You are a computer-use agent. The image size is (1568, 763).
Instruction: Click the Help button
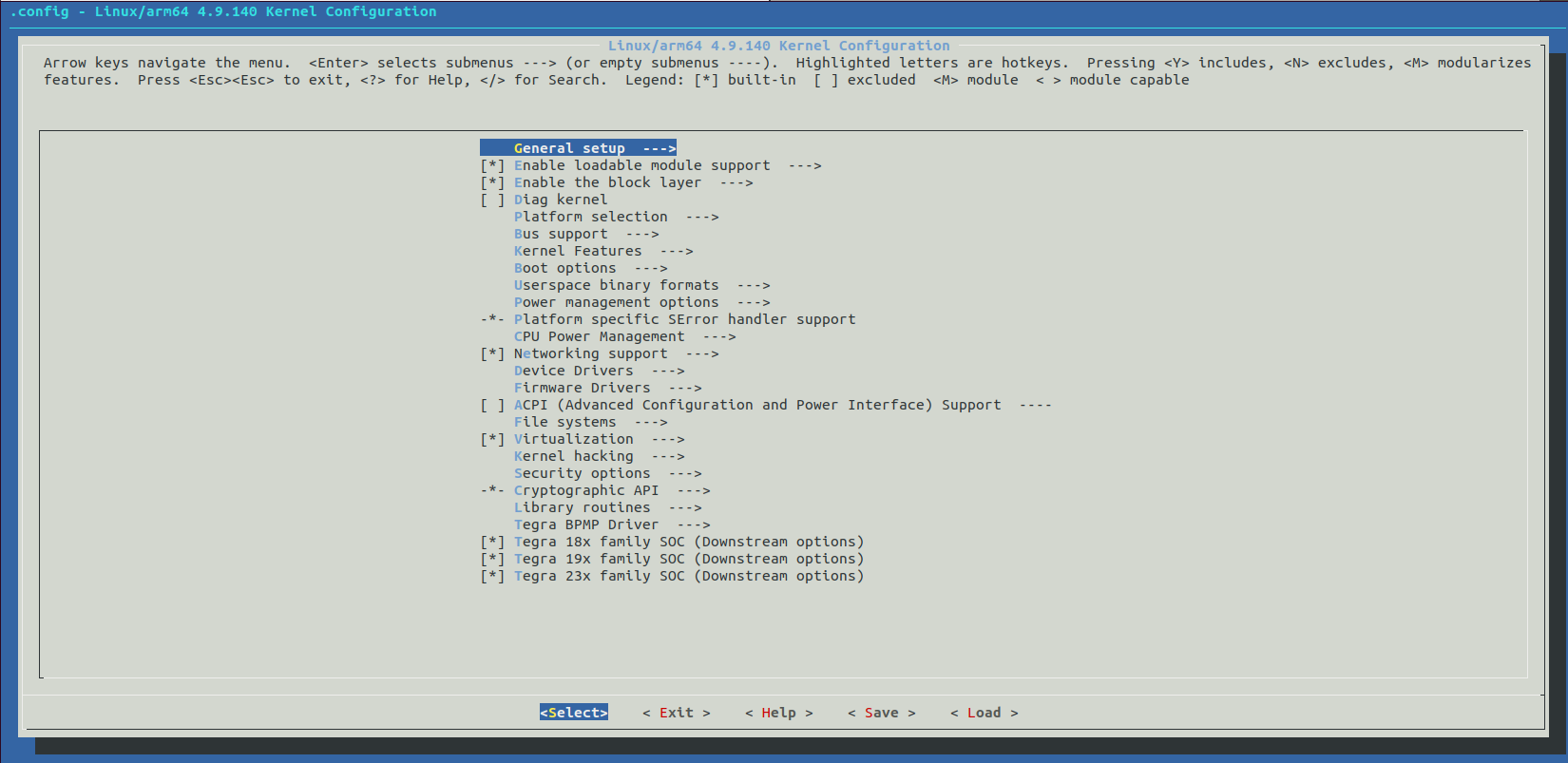[x=779, y=713]
